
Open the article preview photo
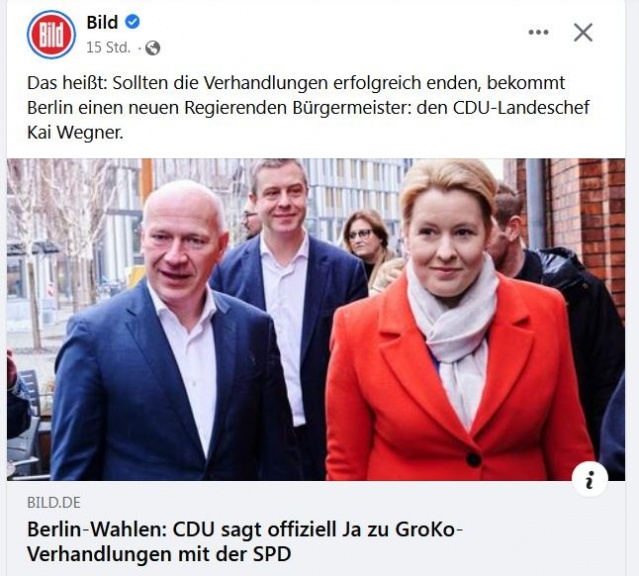(316, 319)
